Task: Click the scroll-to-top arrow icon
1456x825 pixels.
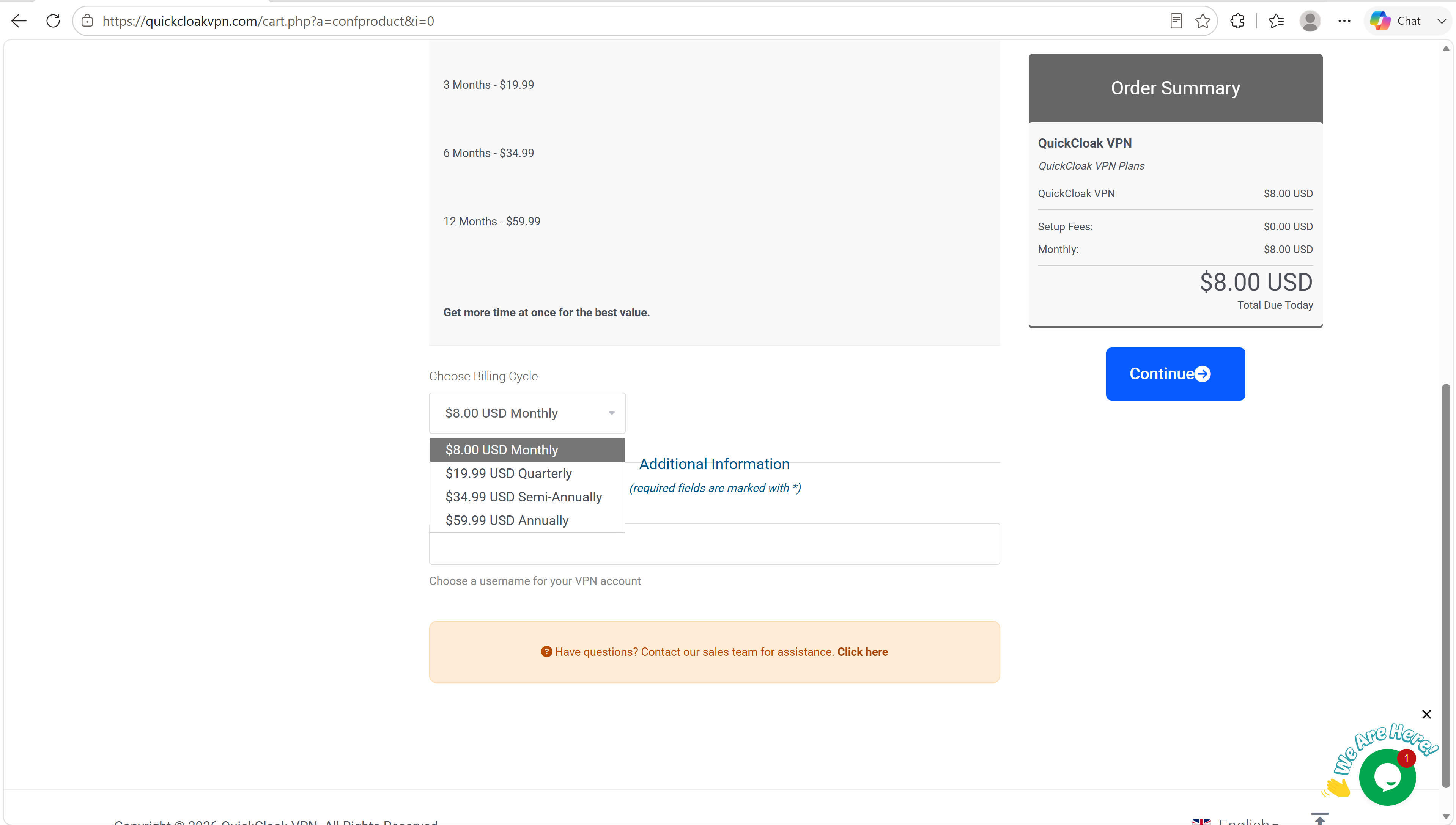Action: click(1320, 819)
